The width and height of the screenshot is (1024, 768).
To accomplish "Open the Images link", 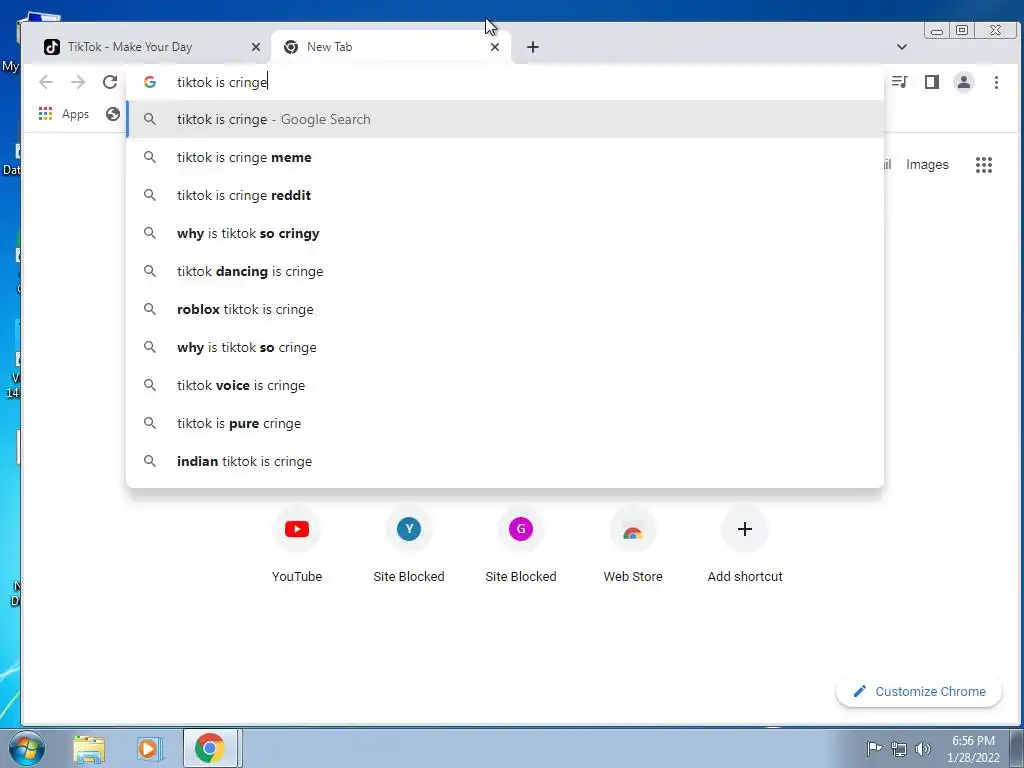I will pyautogui.click(x=927, y=165).
